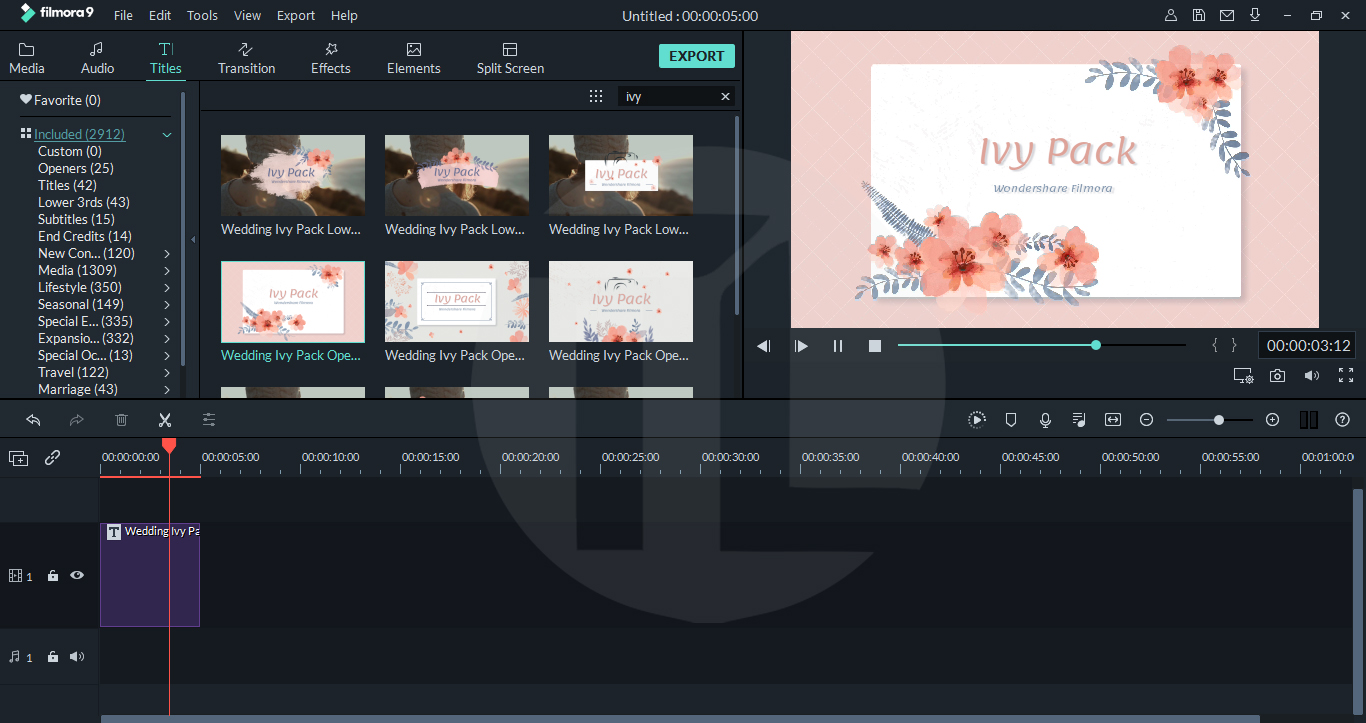Adjust the timeline zoom slider
1366x723 pixels.
coord(1218,420)
